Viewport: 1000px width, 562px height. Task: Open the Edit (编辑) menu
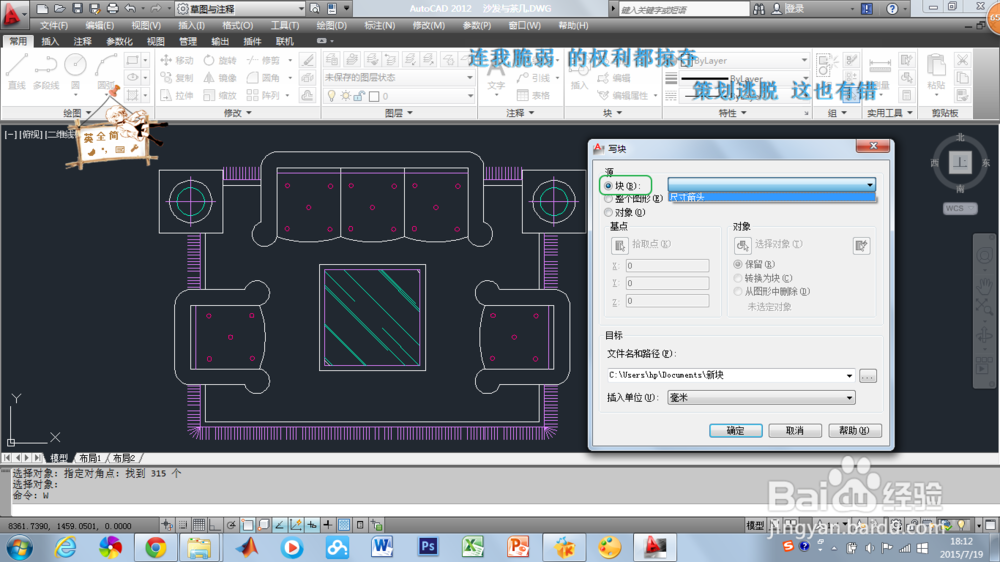(x=99, y=26)
